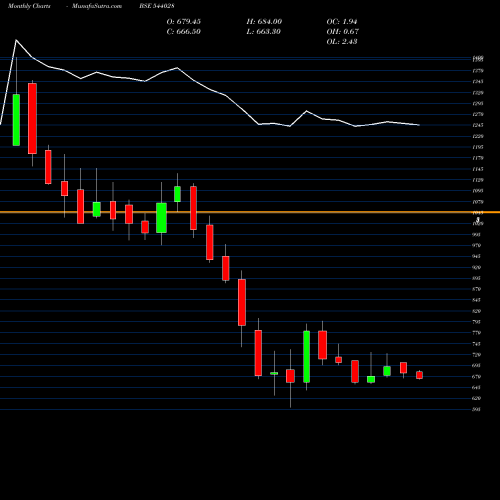Click the 895 price axis label
The width and height of the screenshot is (500, 500).
coord(477,278)
